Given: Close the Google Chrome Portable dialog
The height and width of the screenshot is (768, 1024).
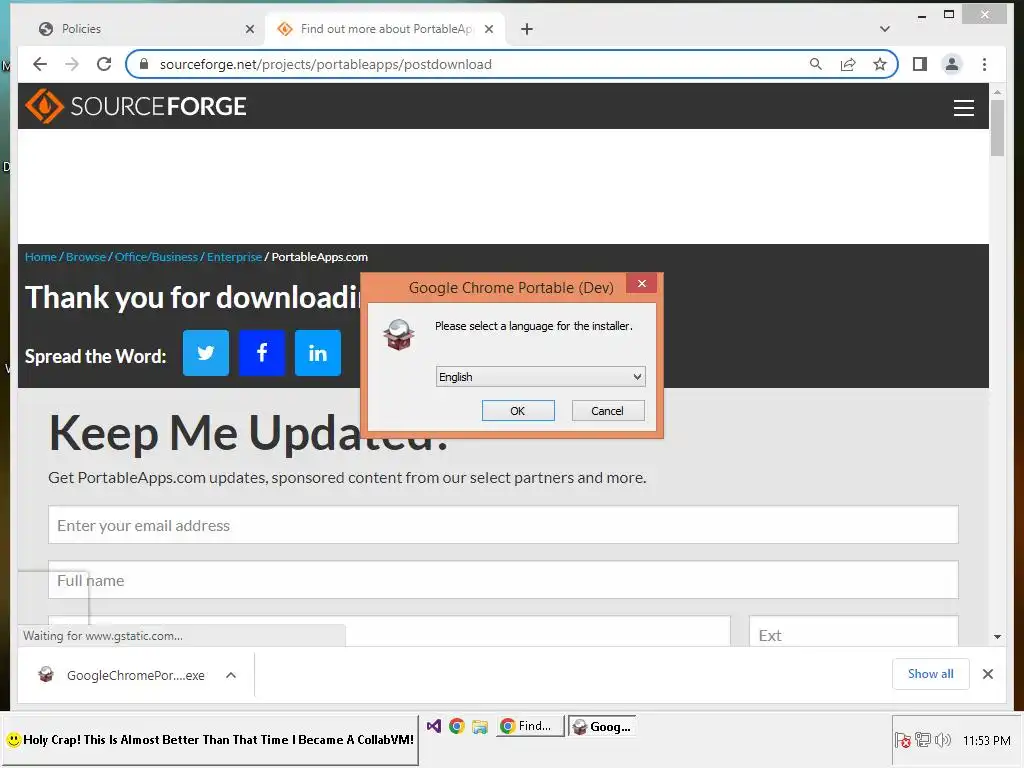Looking at the screenshot, I should pos(641,283).
